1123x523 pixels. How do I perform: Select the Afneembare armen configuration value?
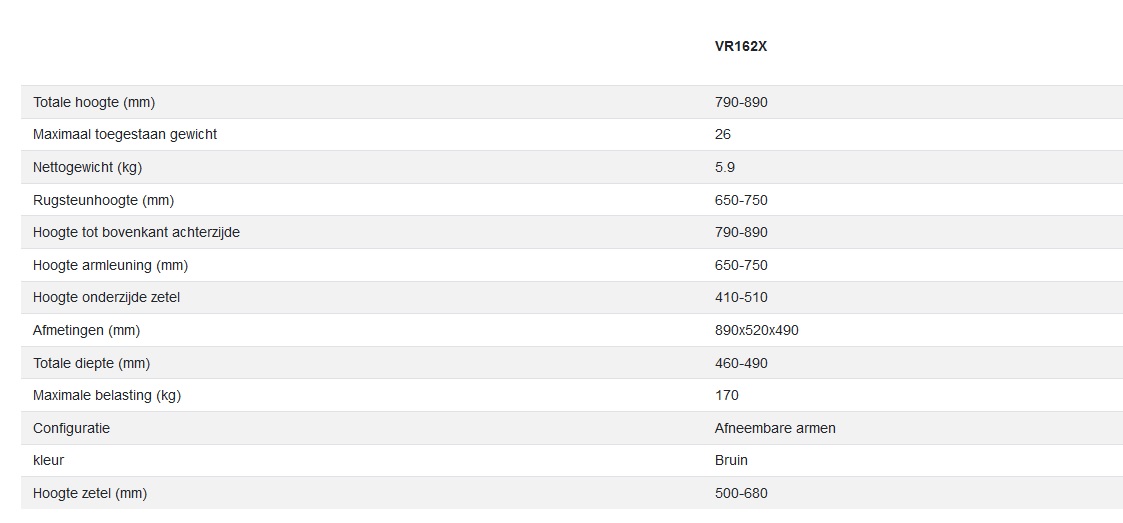775,428
